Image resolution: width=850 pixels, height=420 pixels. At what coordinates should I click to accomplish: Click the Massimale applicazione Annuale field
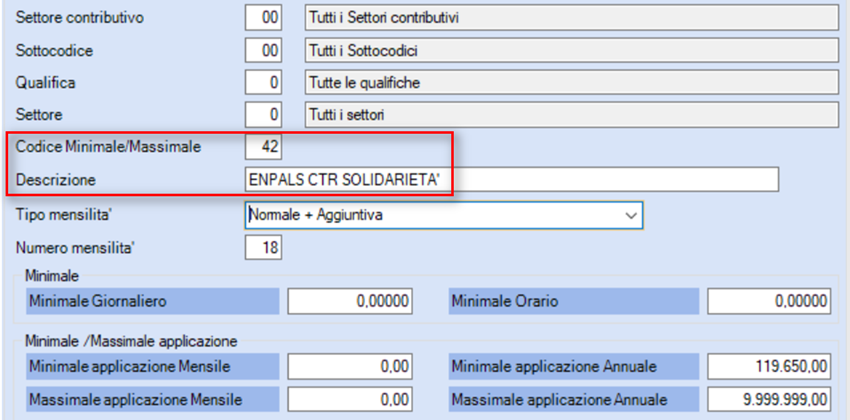769,400
